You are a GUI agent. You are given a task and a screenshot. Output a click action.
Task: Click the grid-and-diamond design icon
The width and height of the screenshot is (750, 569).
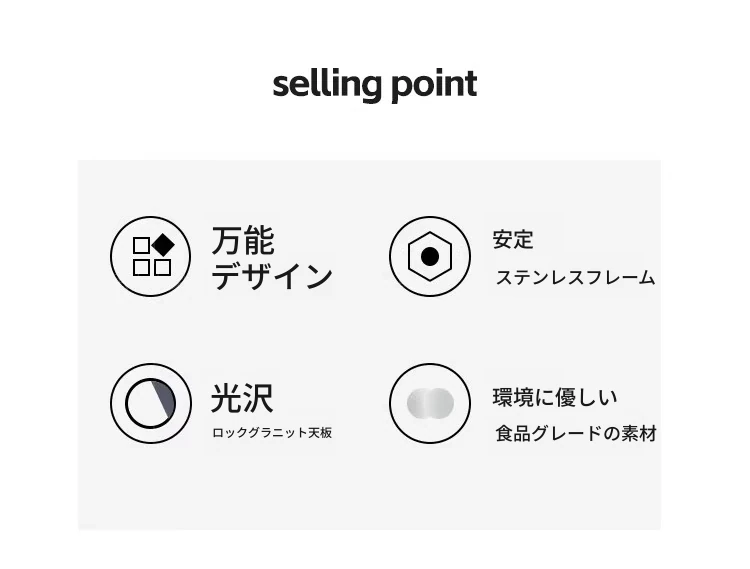(x=151, y=256)
